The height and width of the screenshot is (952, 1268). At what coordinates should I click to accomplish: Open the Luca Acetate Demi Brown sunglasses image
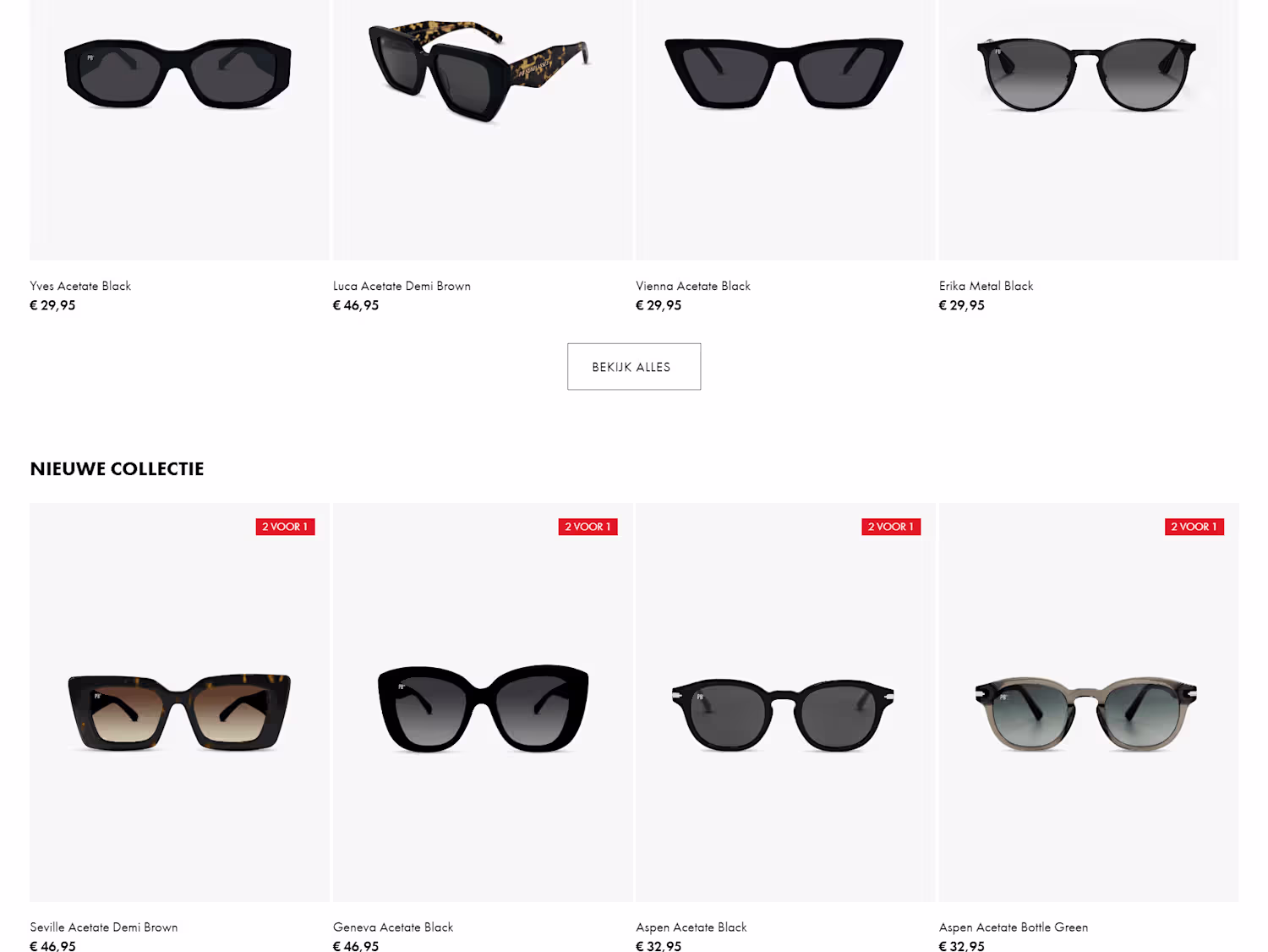(483, 129)
